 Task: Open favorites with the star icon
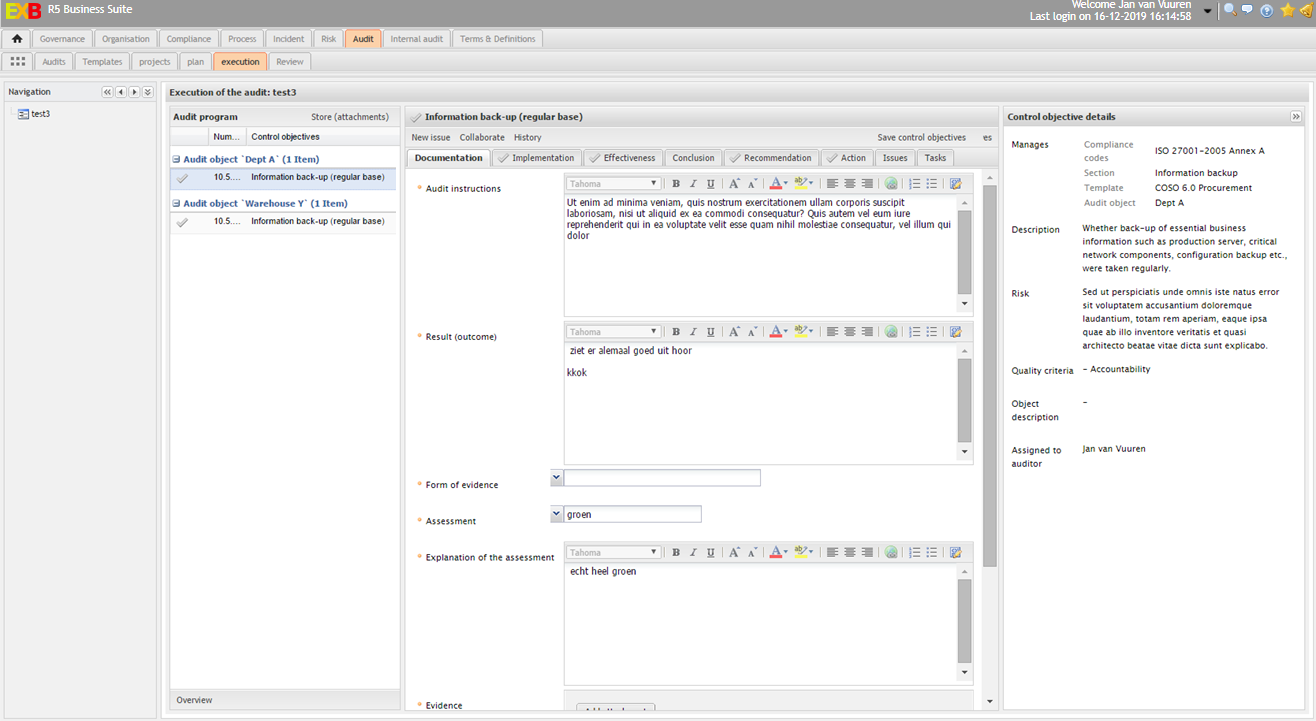pos(1287,11)
